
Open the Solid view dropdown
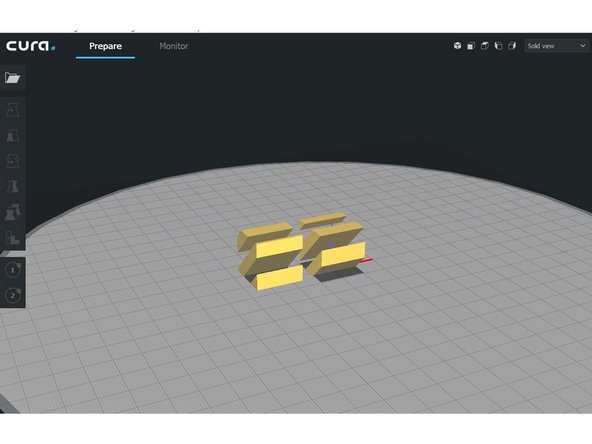[557, 46]
